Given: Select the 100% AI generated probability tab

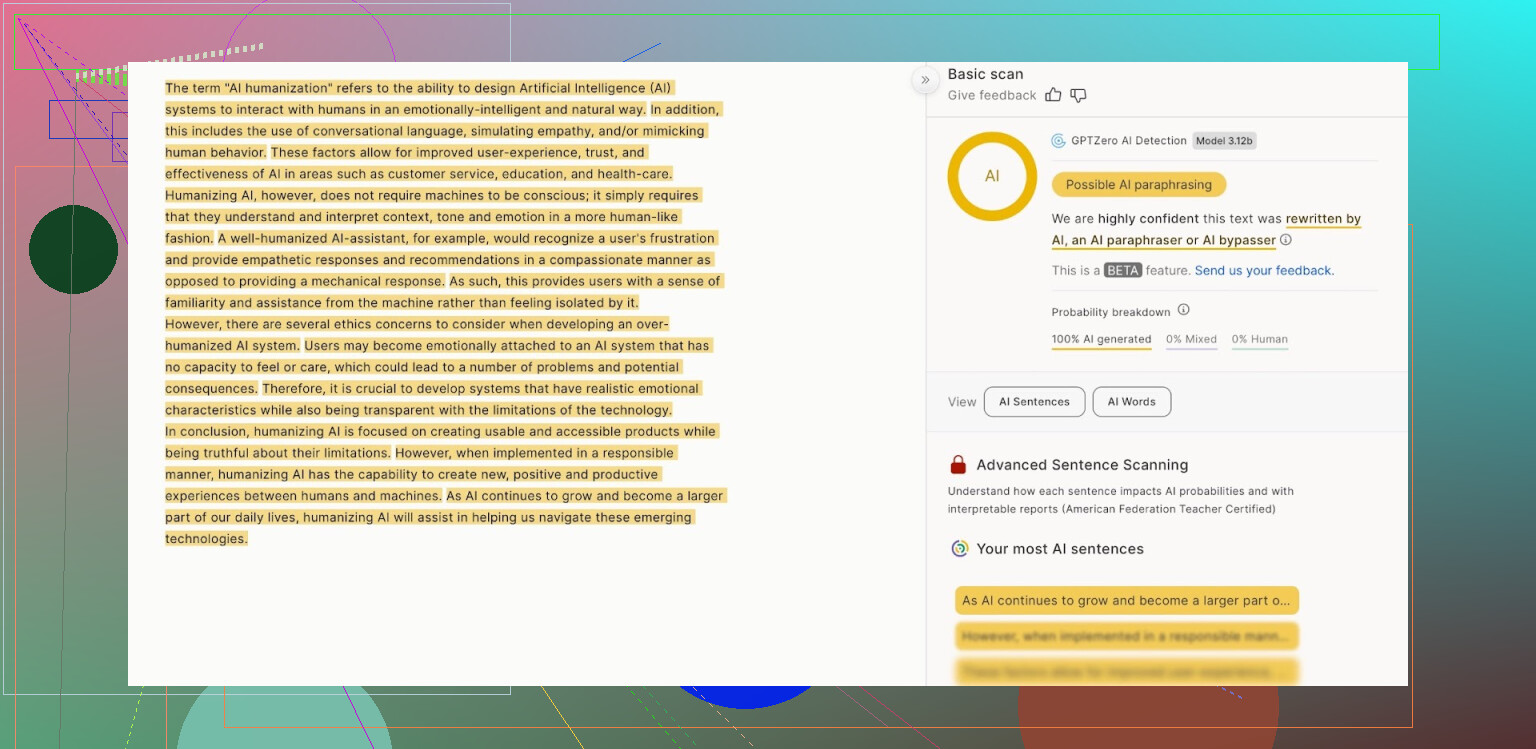Looking at the screenshot, I should point(1101,339).
